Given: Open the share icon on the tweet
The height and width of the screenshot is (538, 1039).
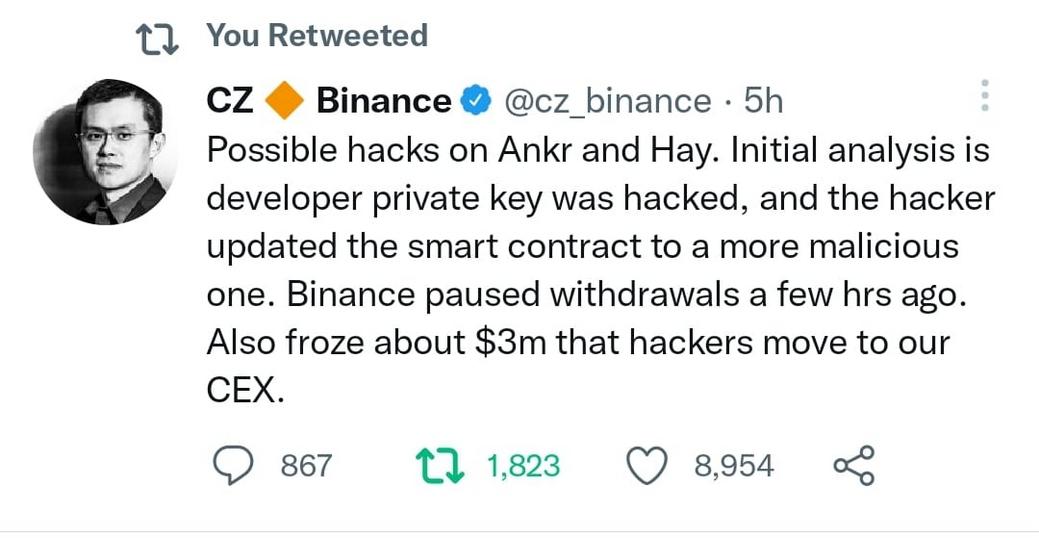Looking at the screenshot, I should 854,465.
